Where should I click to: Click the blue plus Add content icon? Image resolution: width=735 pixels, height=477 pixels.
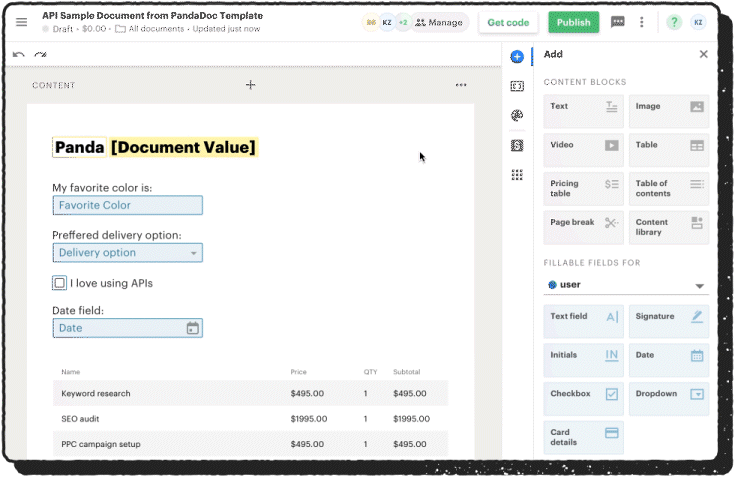click(x=517, y=57)
